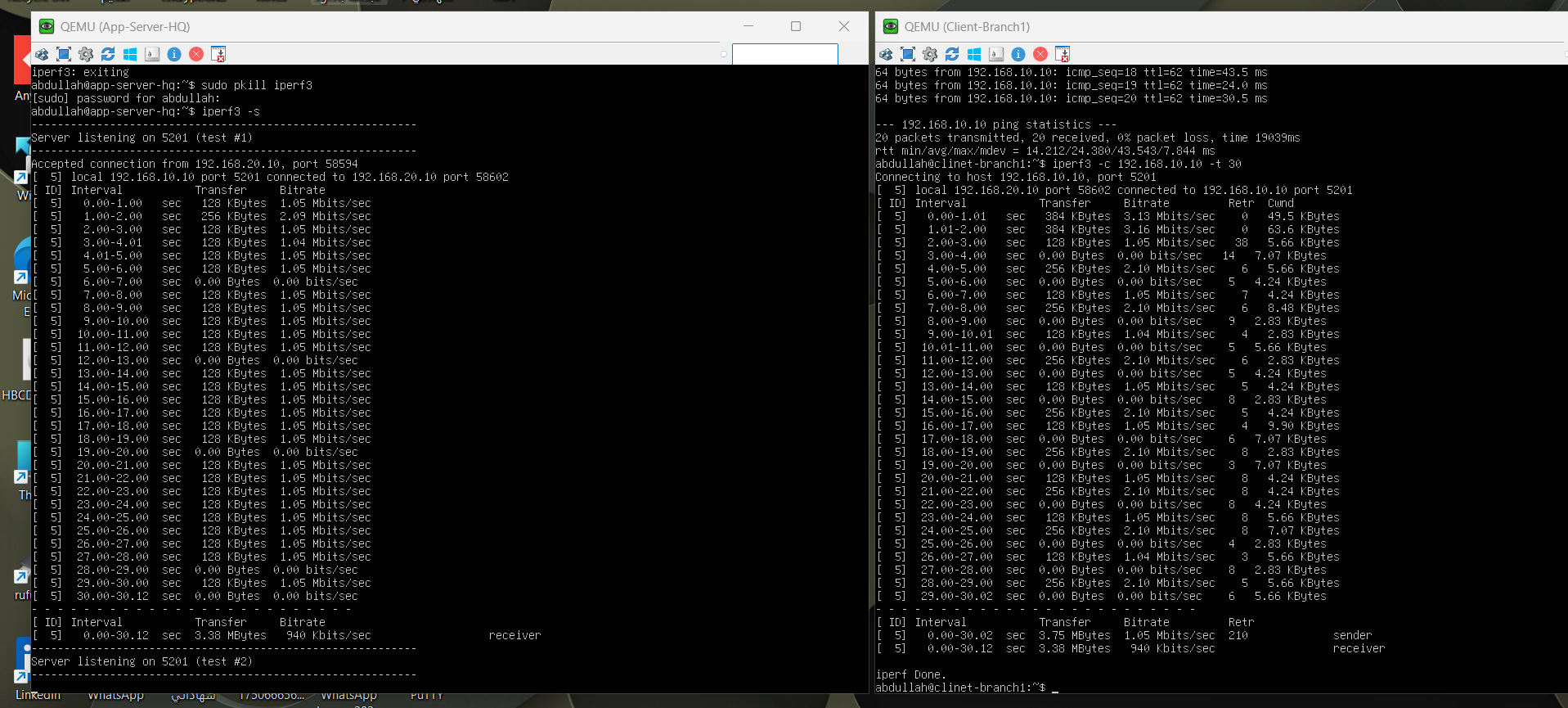Click 'Connecting to host 192.168.10.10, port 5201'

(x=1016, y=177)
